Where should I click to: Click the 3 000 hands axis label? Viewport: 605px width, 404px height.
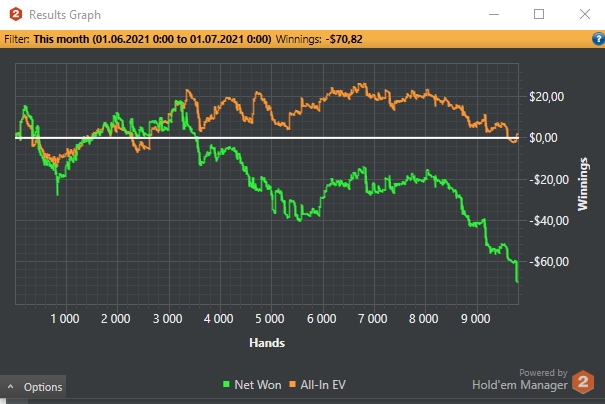[x=167, y=319]
